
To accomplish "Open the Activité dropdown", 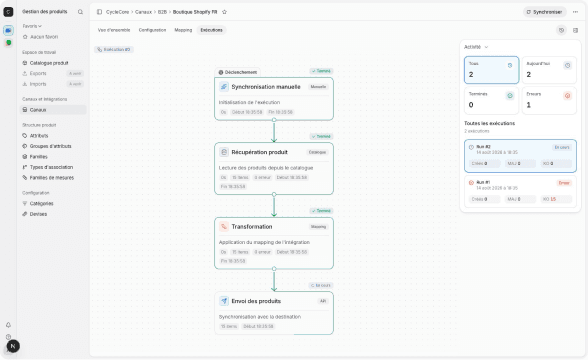I will pos(476,47).
